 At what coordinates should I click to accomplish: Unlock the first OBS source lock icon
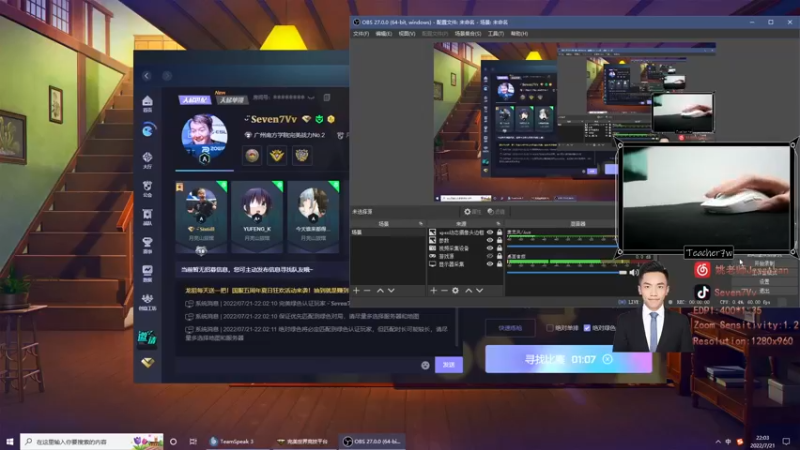coord(499,232)
